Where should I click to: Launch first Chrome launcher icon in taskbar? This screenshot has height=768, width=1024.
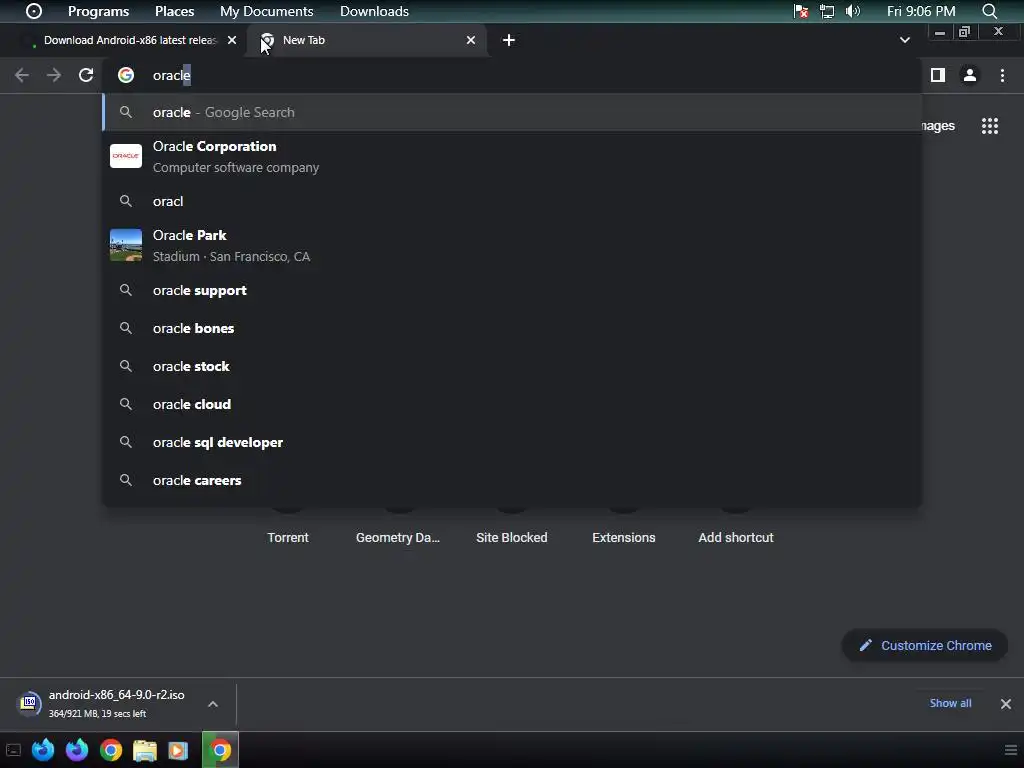point(111,750)
